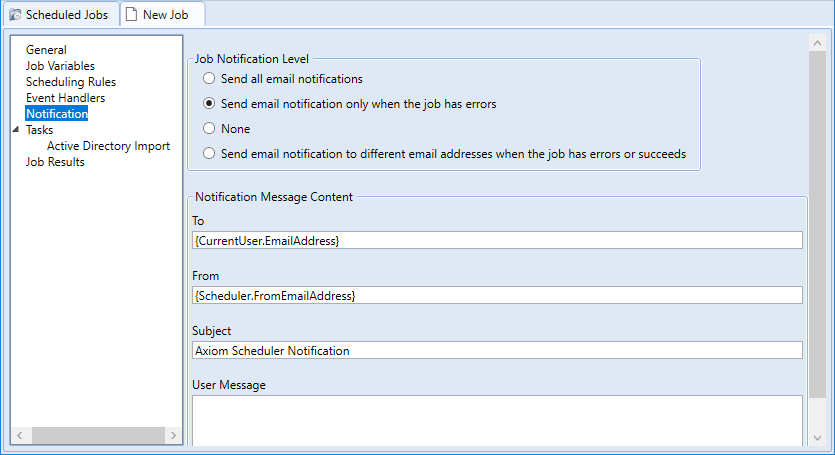Click the To email address field
This screenshot has height=455, width=835.
click(x=496, y=240)
